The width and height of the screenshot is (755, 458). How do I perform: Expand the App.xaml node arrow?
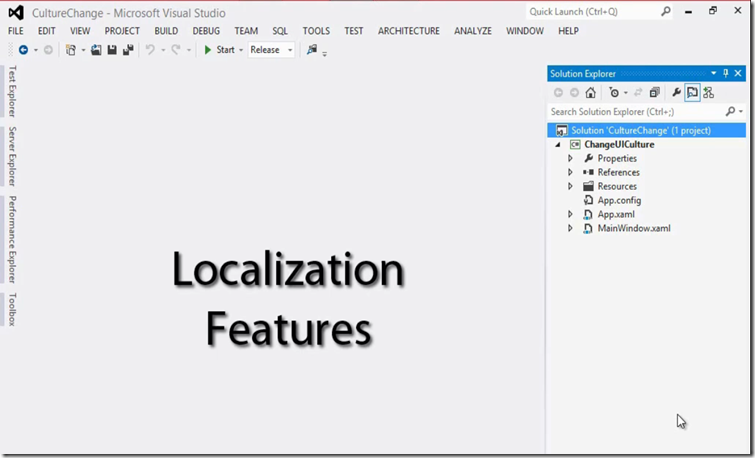pos(570,214)
